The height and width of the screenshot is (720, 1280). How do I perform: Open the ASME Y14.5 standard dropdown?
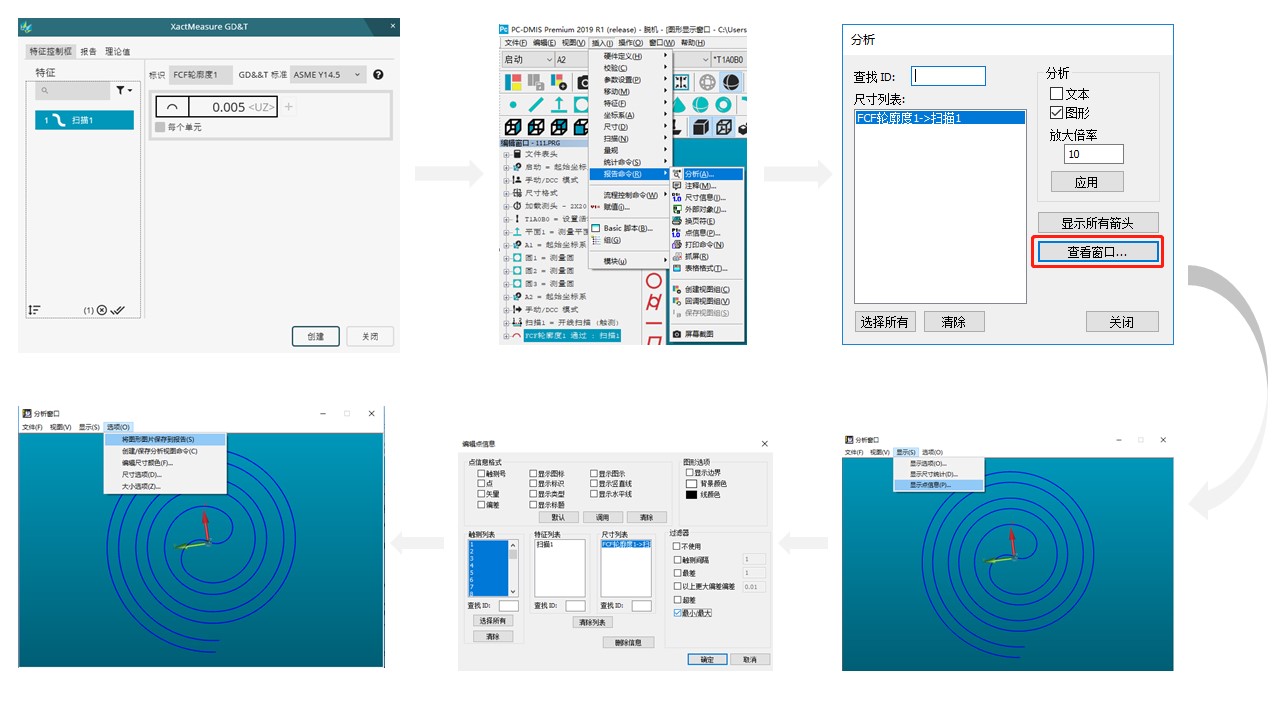[327, 75]
